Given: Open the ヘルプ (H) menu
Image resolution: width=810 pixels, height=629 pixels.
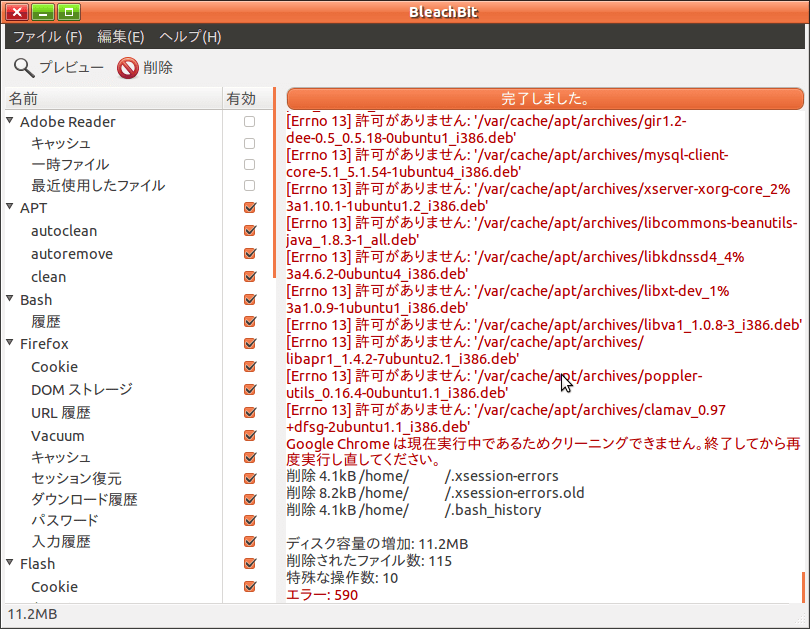Looking at the screenshot, I should click(190, 37).
